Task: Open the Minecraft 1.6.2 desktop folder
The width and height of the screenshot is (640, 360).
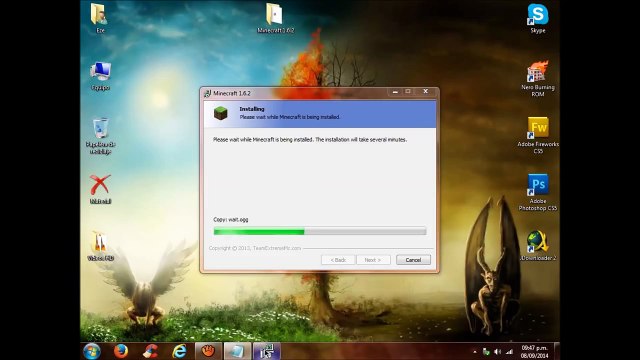Action: point(276,18)
